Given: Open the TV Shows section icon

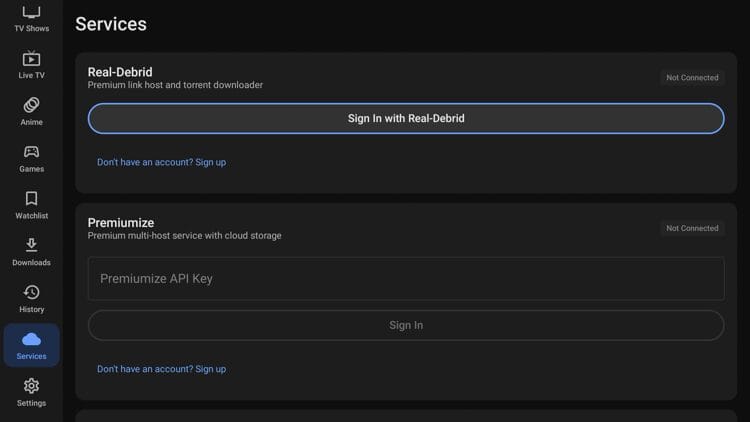Looking at the screenshot, I should click(32, 12).
